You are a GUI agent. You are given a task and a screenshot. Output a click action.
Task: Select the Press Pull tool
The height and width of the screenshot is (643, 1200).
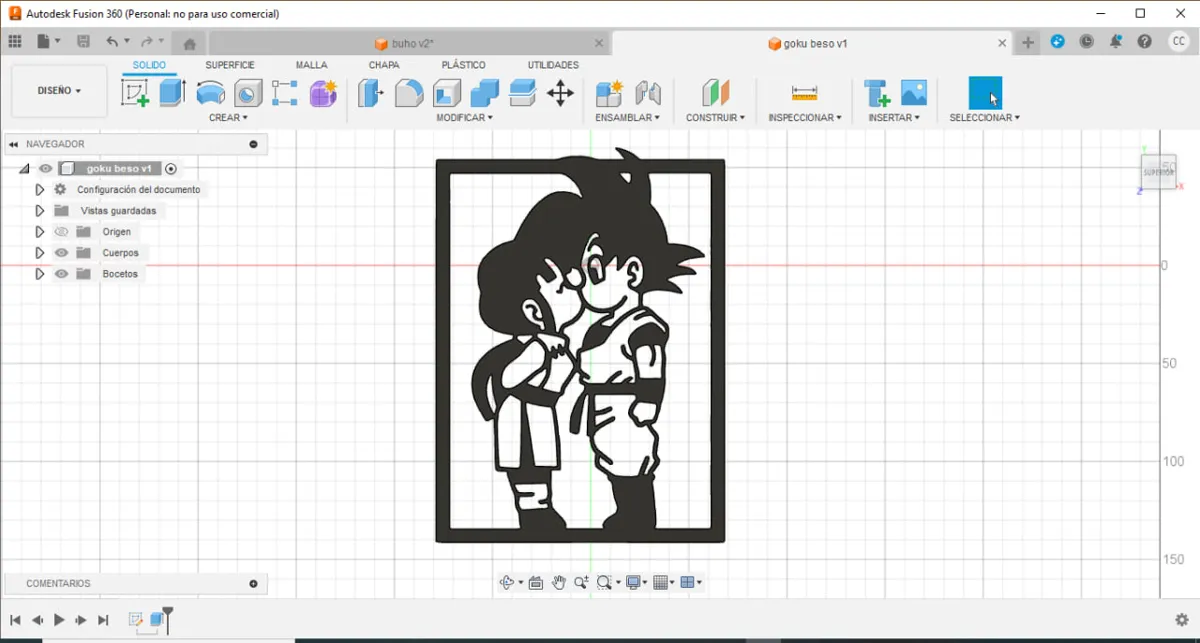click(371, 93)
